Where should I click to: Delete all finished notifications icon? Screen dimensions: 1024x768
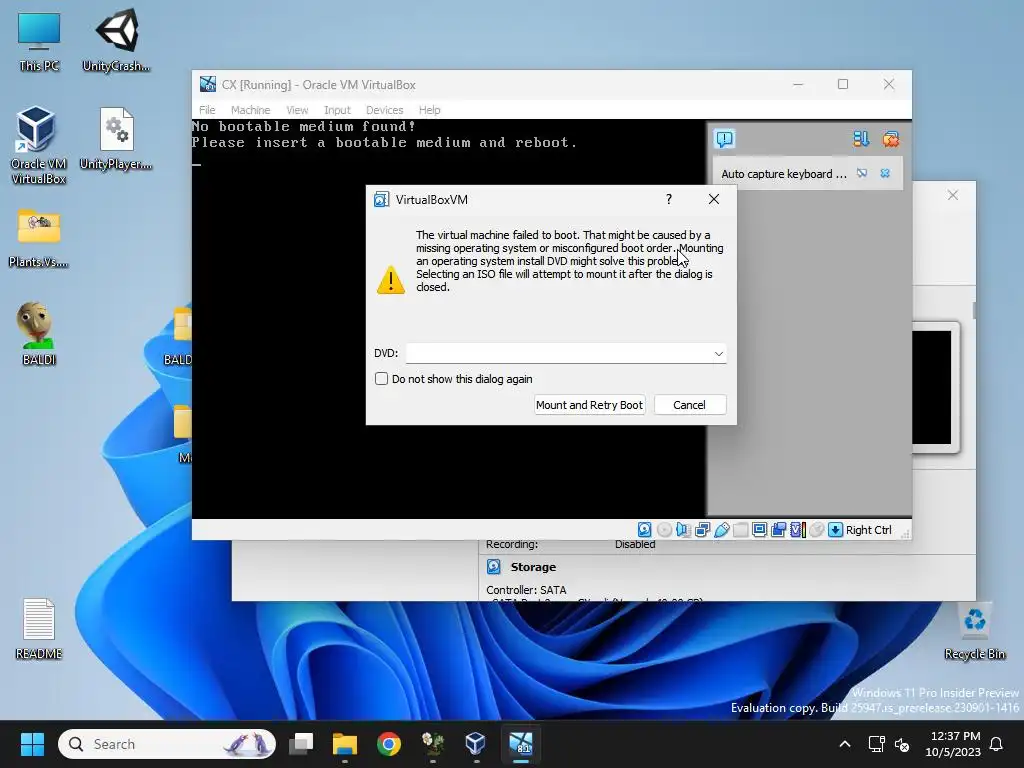tap(891, 138)
